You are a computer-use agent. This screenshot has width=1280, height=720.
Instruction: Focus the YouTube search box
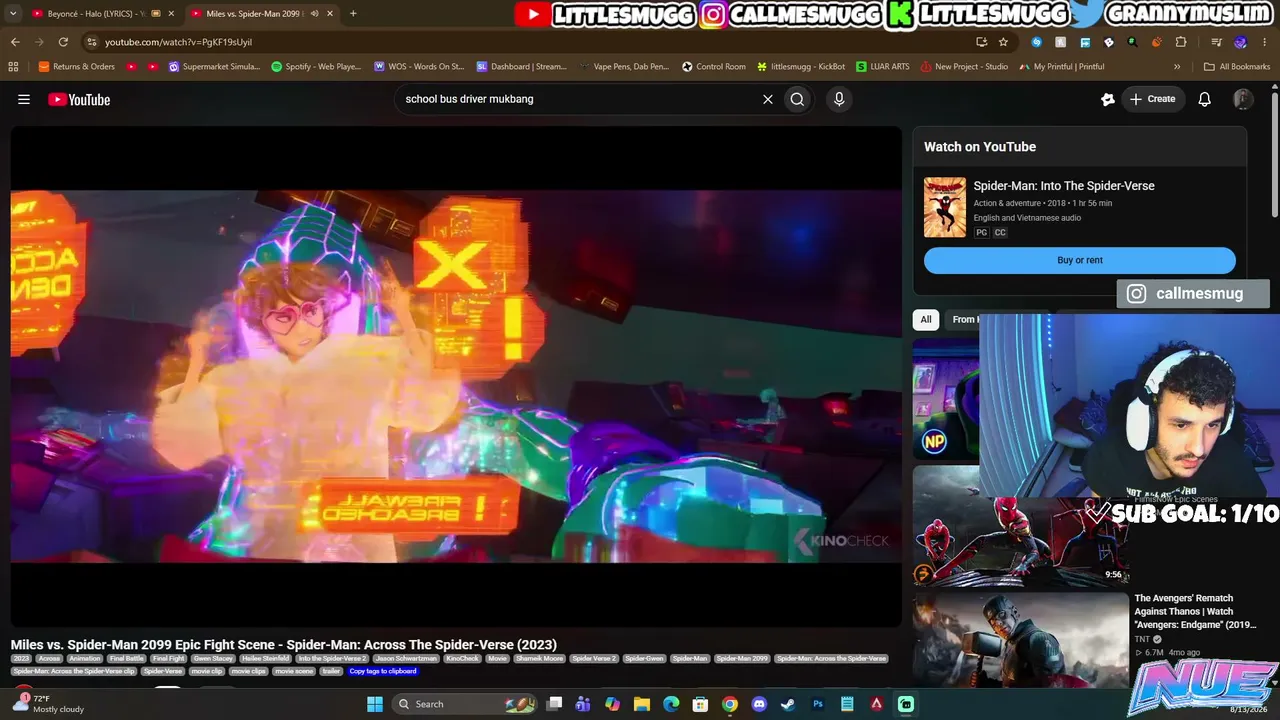coord(575,99)
